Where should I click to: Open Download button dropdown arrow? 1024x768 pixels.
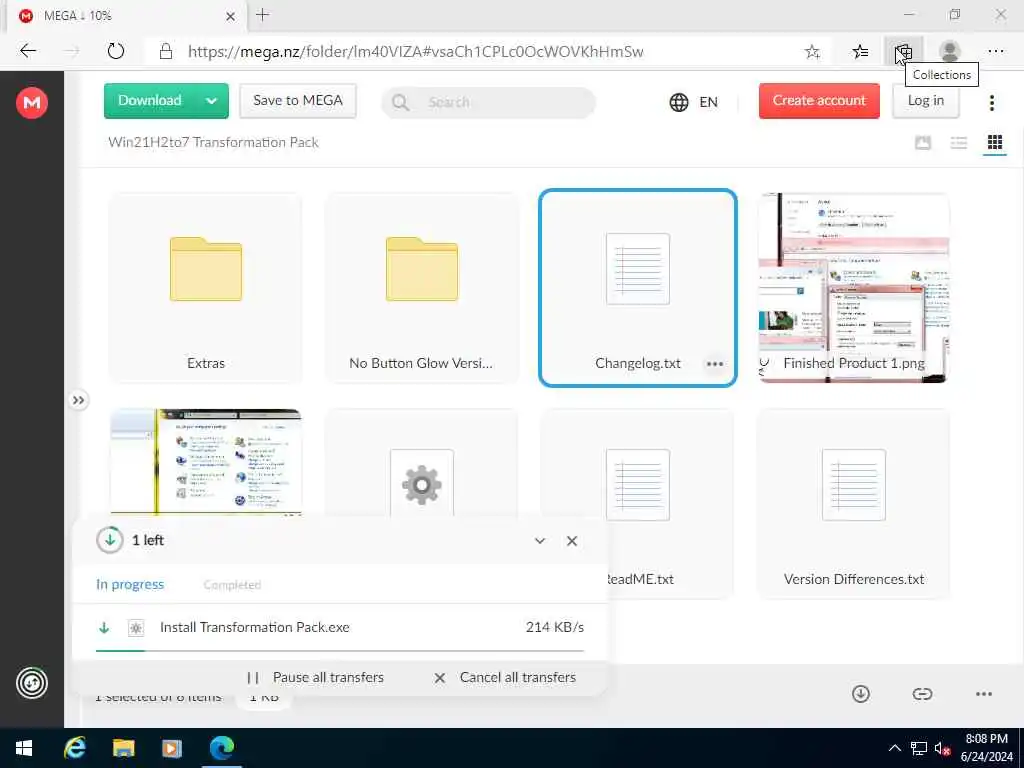coord(211,101)
